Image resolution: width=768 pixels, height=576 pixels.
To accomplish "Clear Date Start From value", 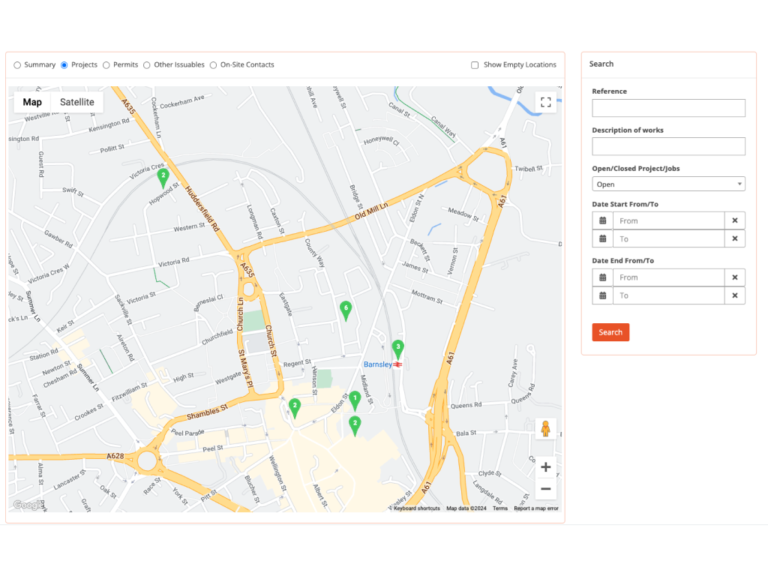I will [735, 220].
